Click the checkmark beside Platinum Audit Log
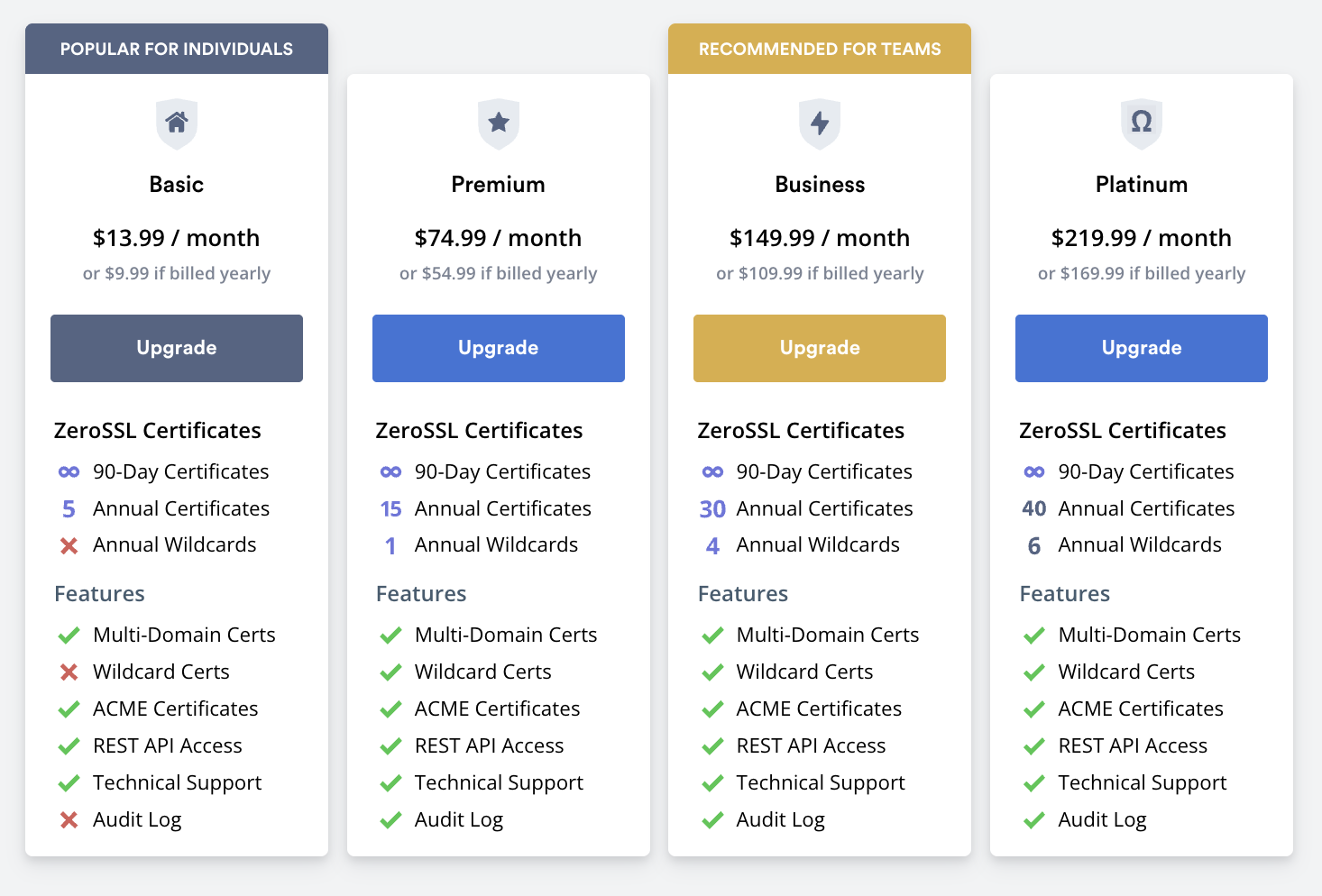This screenshot has width=1322, height=896. tap(1034, 820)
